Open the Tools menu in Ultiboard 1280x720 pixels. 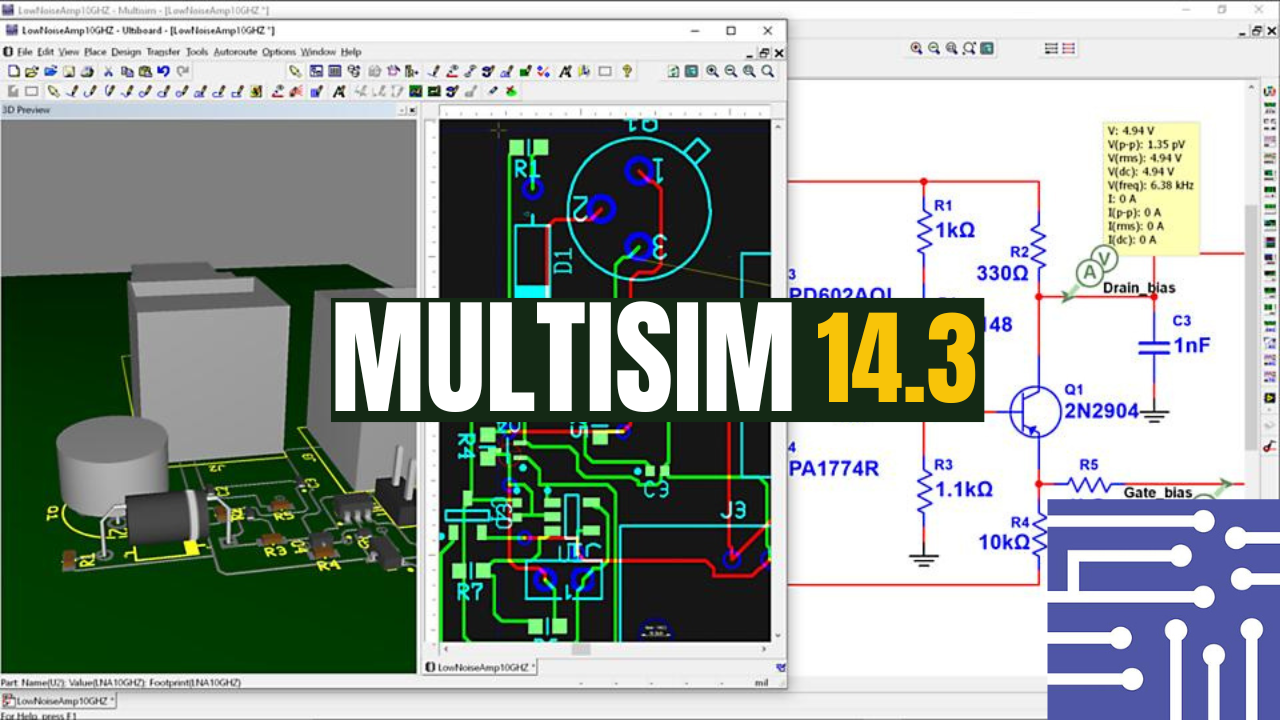(197, 52)
